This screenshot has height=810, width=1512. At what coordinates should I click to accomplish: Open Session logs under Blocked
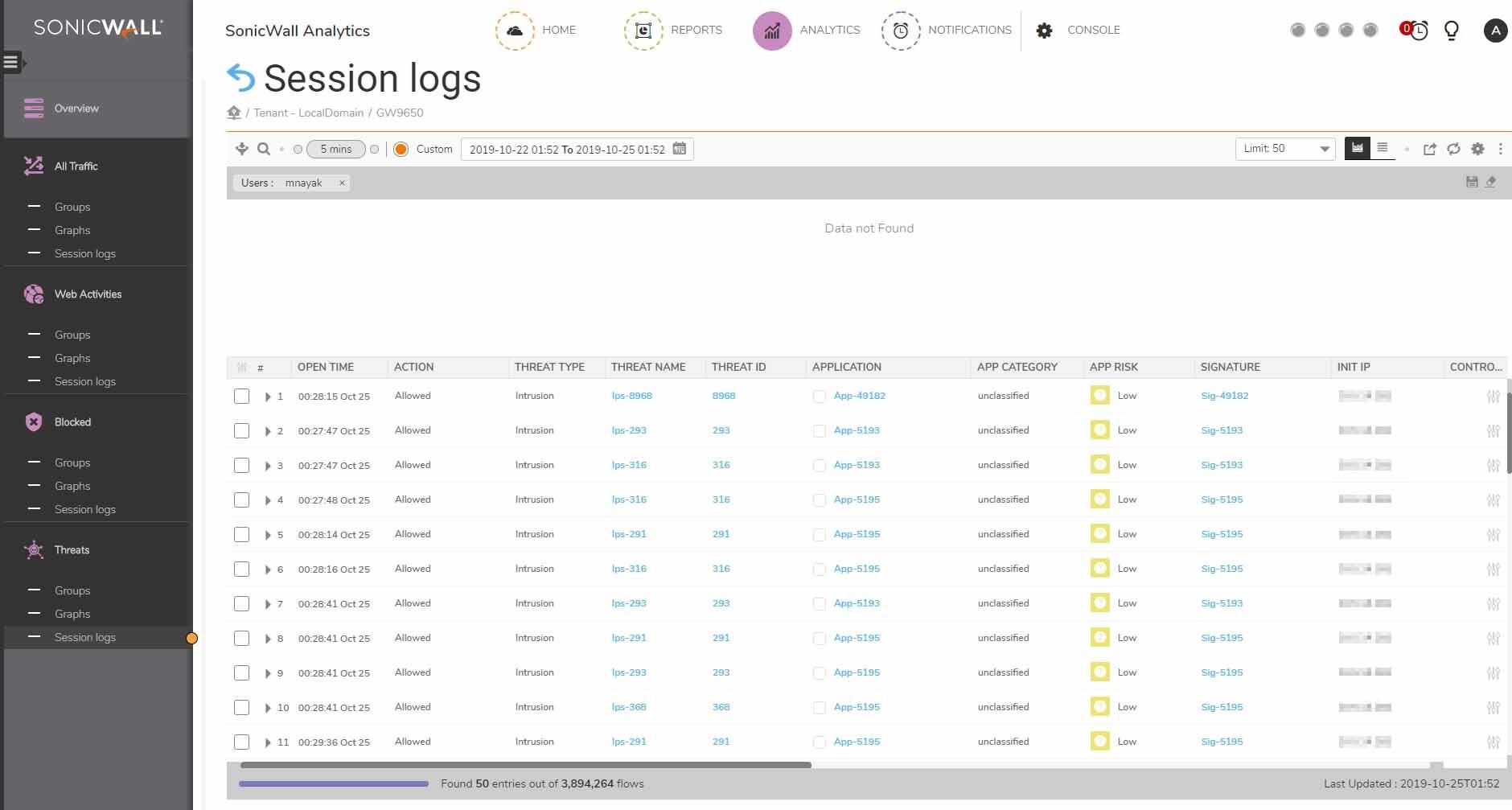[84, 509]
